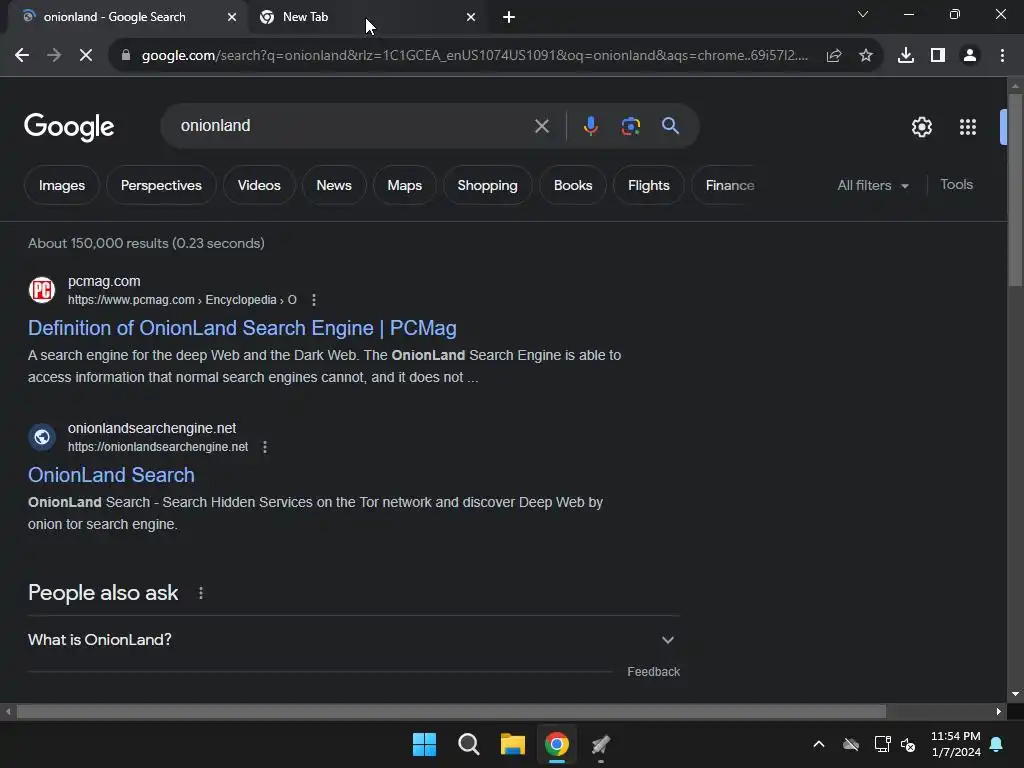Open File Explorer from taskbar
Image resolution: width=1024 pixels, height=768 pixels.
tap(513, 744)
